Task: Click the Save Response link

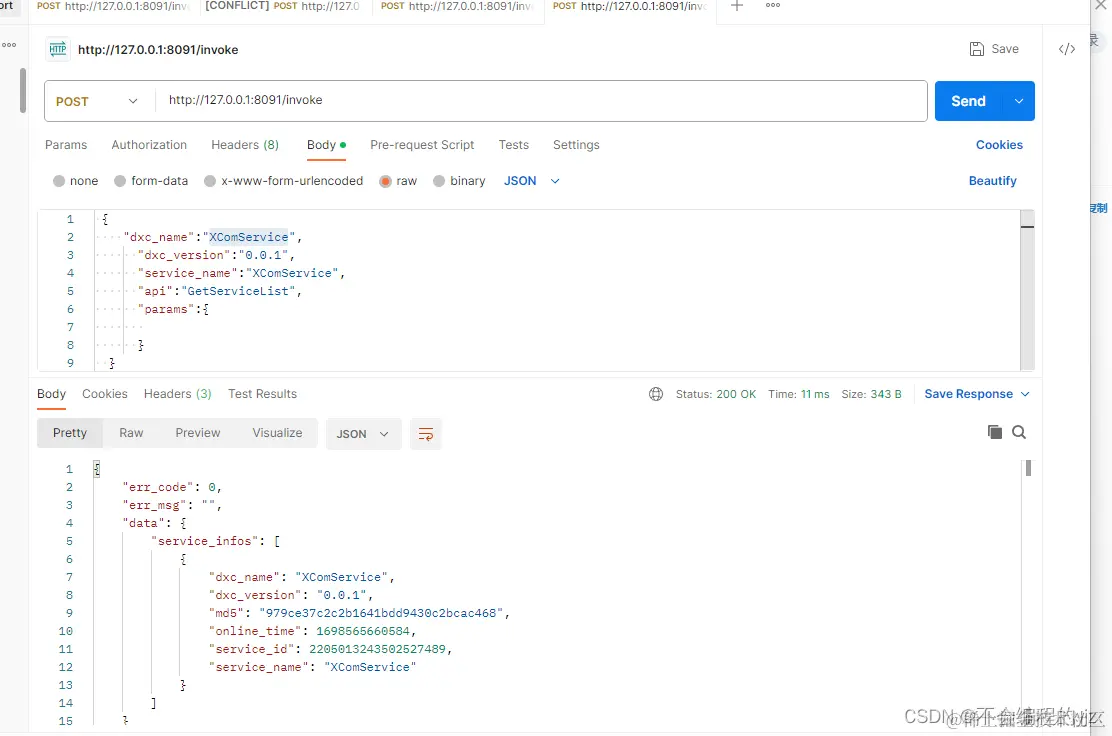Action: (x=968, y=394)
